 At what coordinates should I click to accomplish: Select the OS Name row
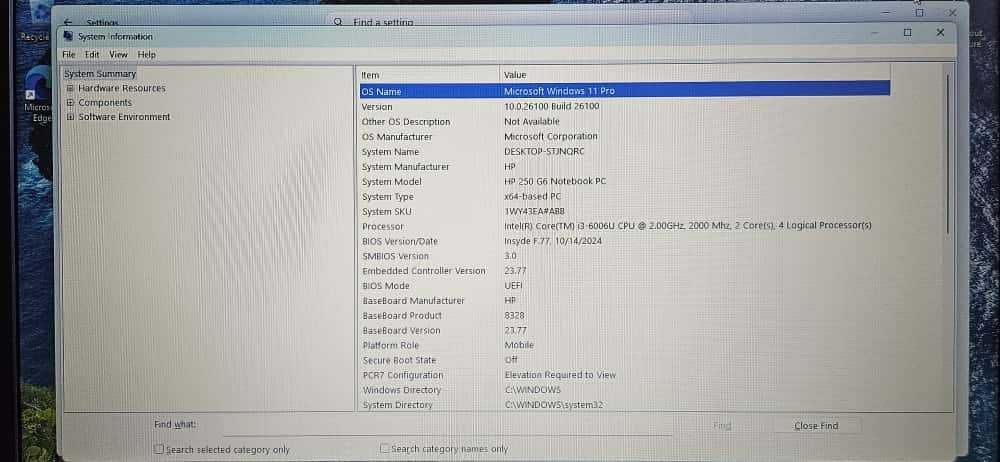click(x=625, y=91)
